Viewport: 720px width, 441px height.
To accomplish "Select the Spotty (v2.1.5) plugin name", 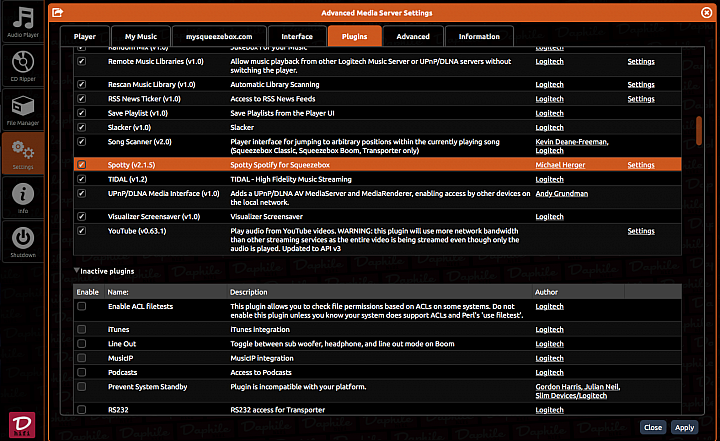I will pos(131,165).
